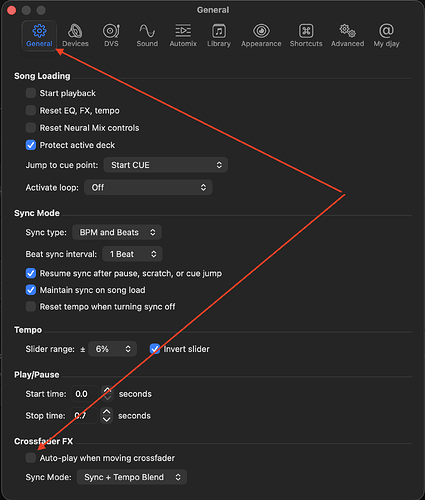Open the Advanced settings pane
Image resolution: width=425 pixels, height=500 pixels.
(347, 35)
